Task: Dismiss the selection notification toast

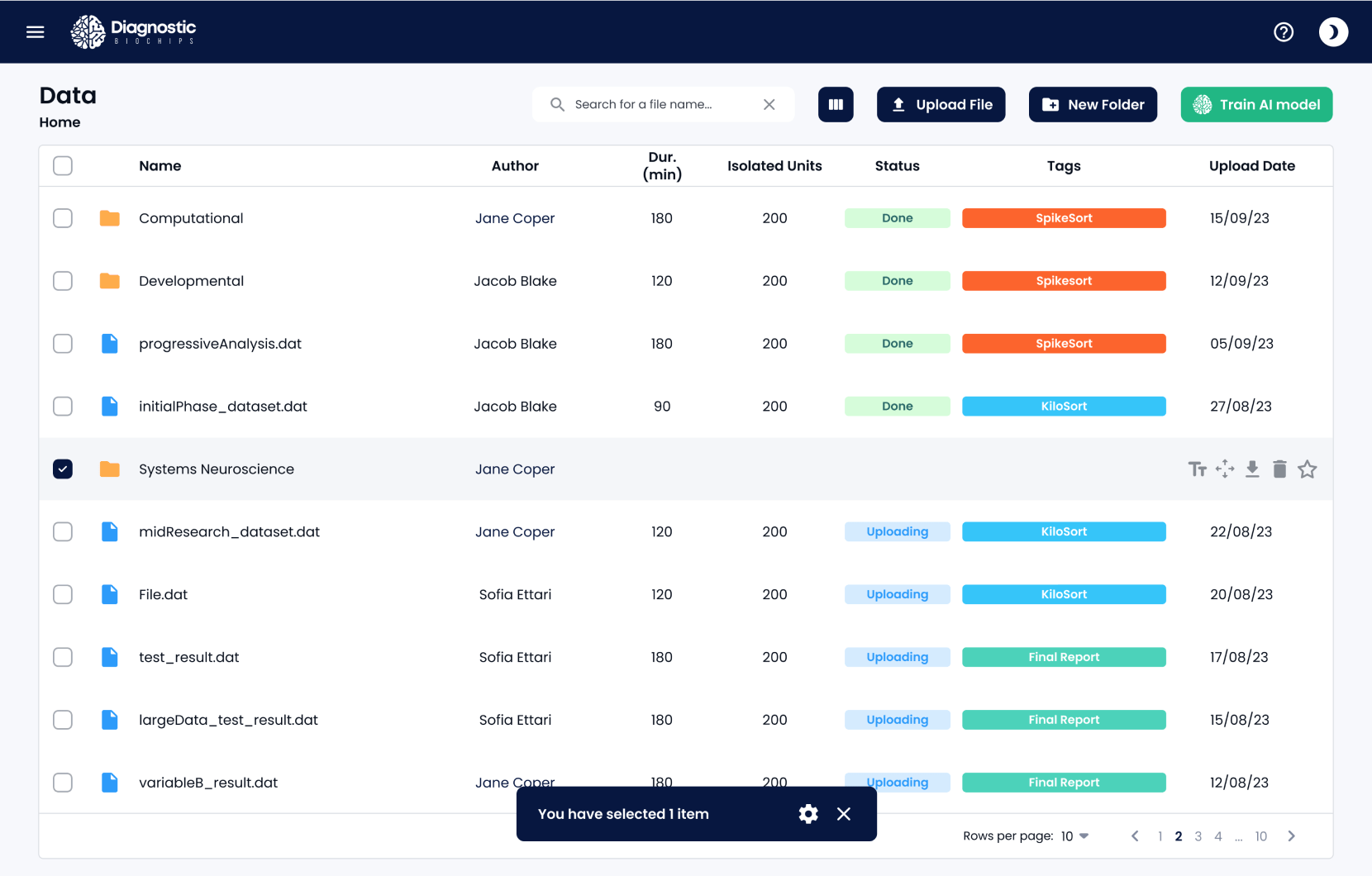Action: (843, 814)
